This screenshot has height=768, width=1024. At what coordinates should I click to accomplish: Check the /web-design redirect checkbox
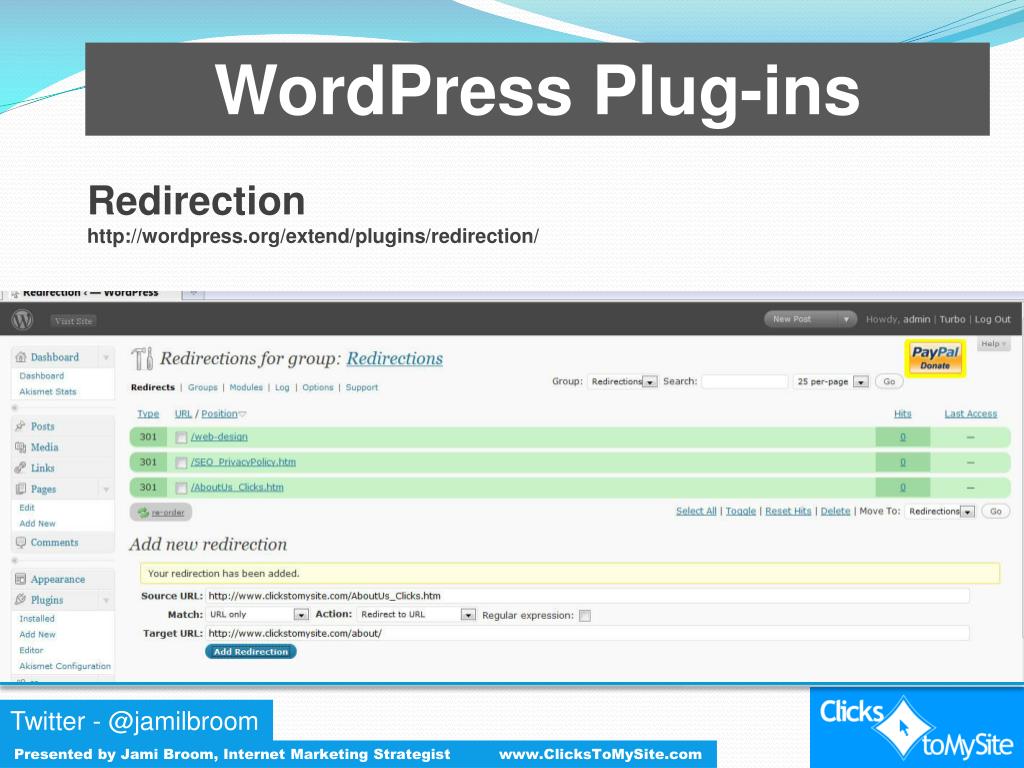click(182, 438)
